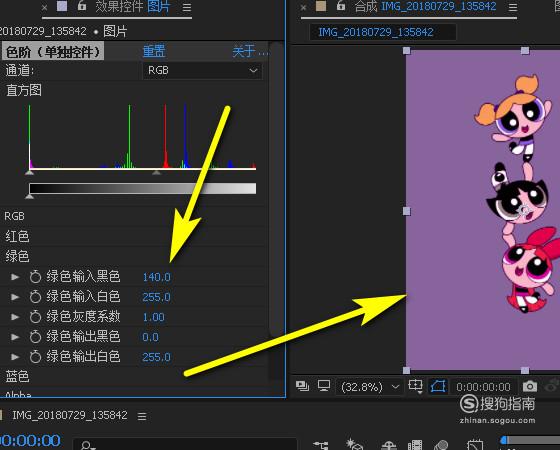
Task: Select the 合成 IMG_20180729_135842 viewer tab
Action: click(x=425, y=6)
